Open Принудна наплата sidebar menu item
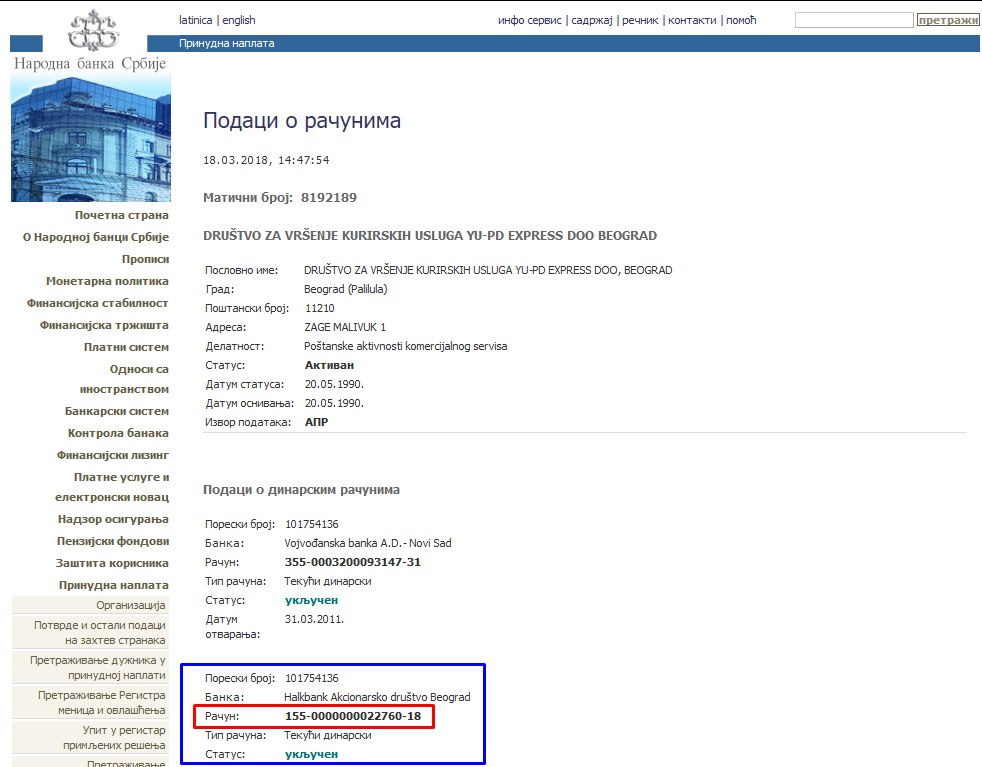 click(113, 585)
